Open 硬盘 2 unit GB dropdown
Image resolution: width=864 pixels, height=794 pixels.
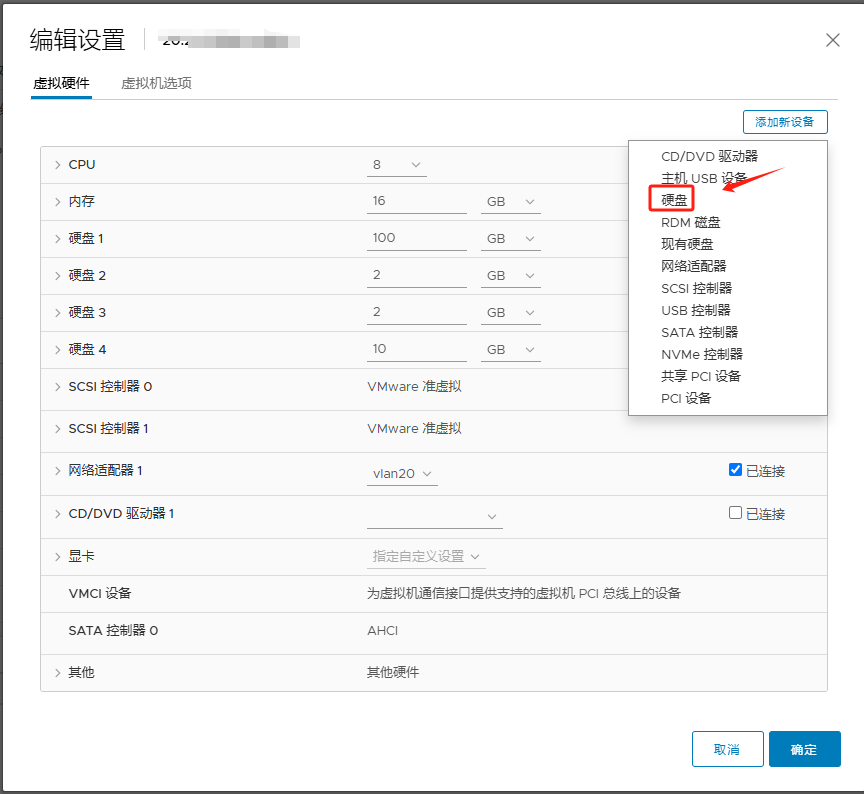[x=511, y=276]
